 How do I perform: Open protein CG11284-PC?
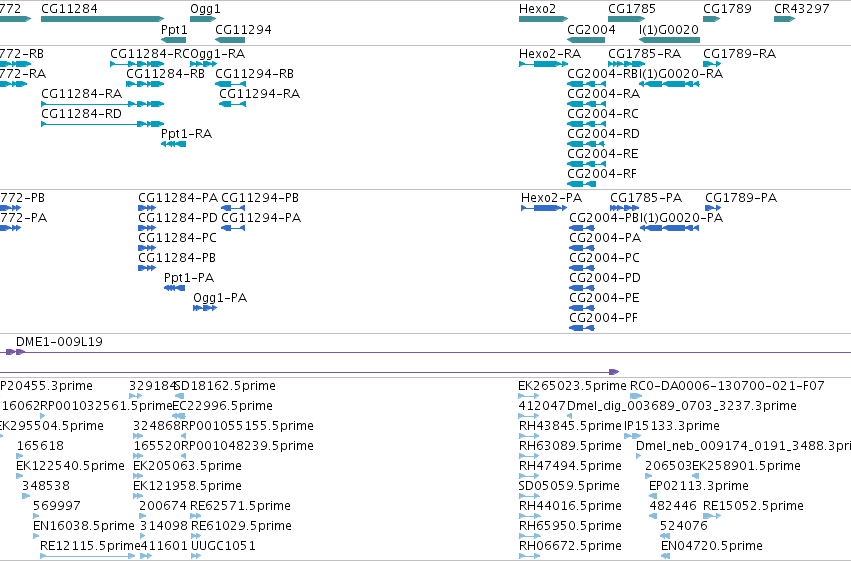click(177, 238)
